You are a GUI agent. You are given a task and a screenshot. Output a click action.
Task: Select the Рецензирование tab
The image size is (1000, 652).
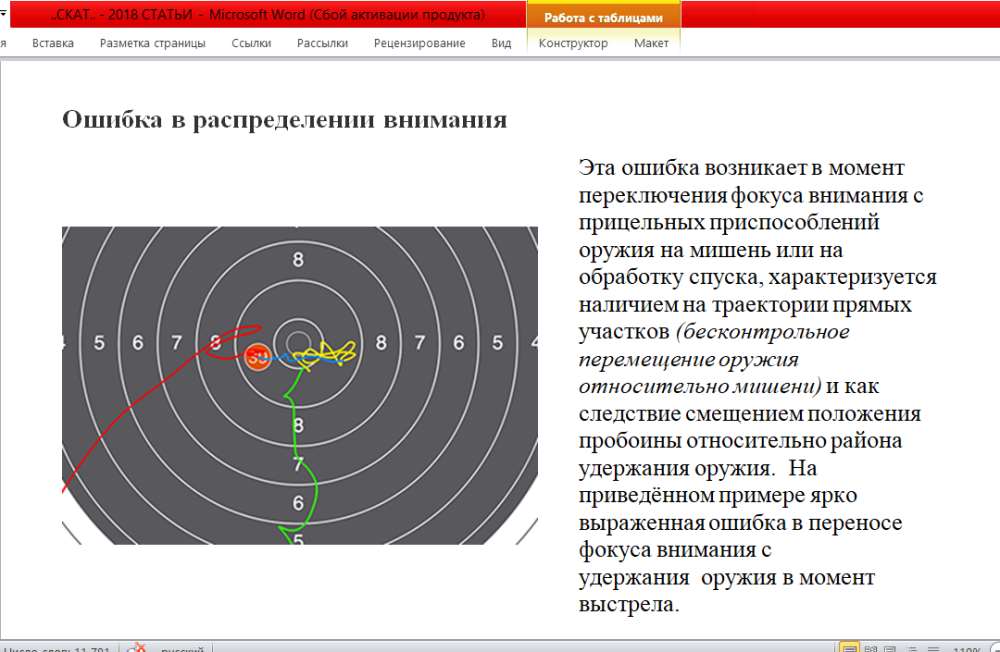[420, 43]
